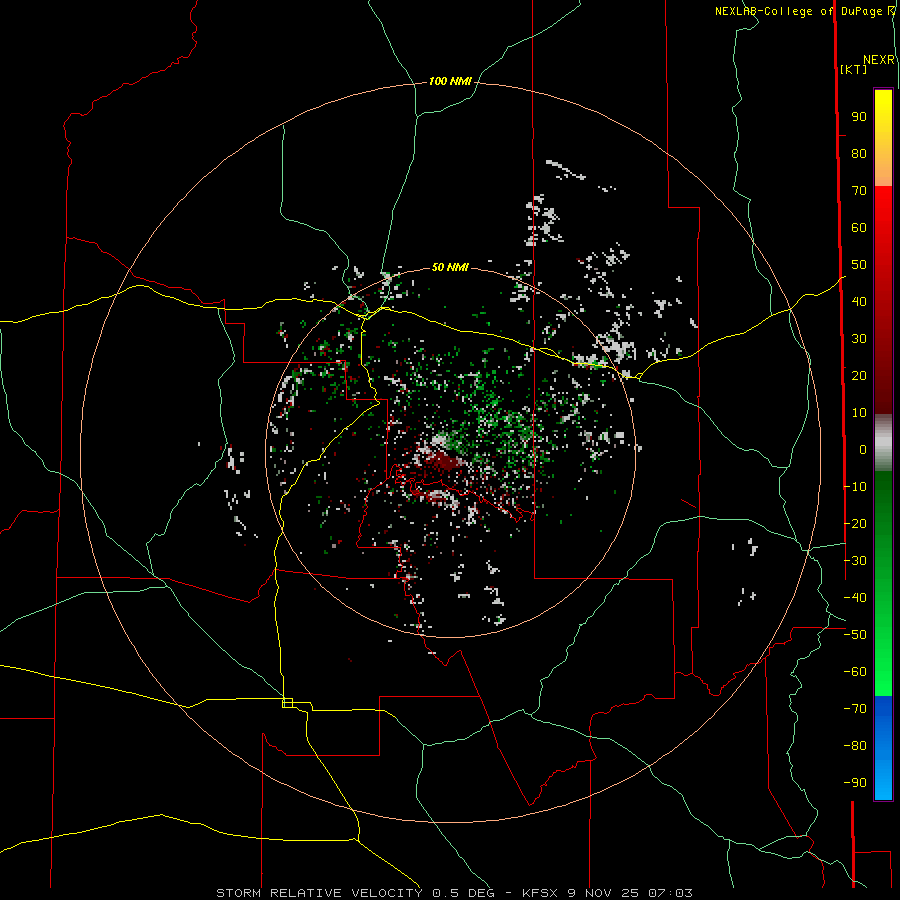Pick the gray zero-velocity segment of the color bar
900x900 pixels.
pos(883,443)
